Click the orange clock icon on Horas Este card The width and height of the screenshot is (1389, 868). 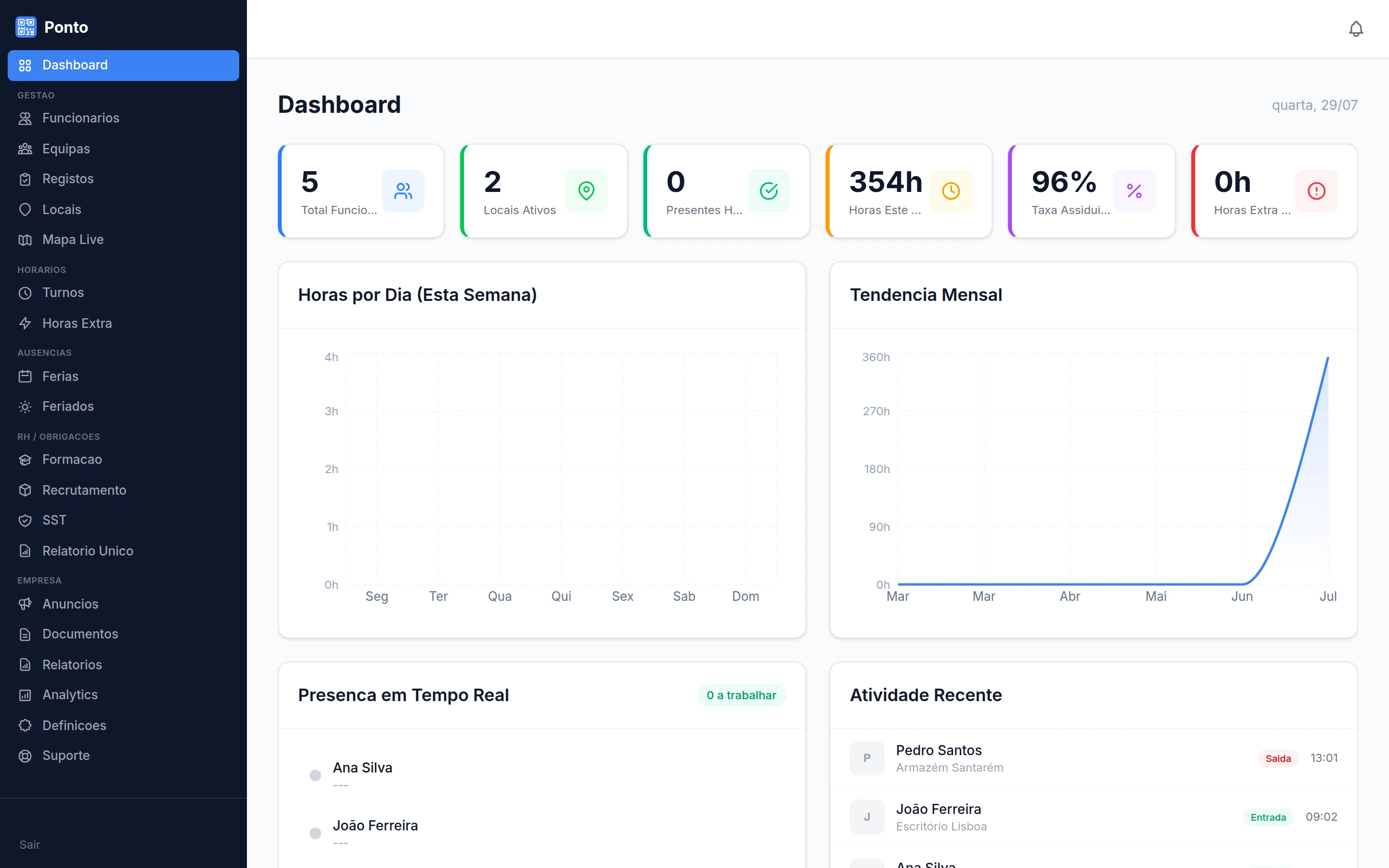click(951, 190)
